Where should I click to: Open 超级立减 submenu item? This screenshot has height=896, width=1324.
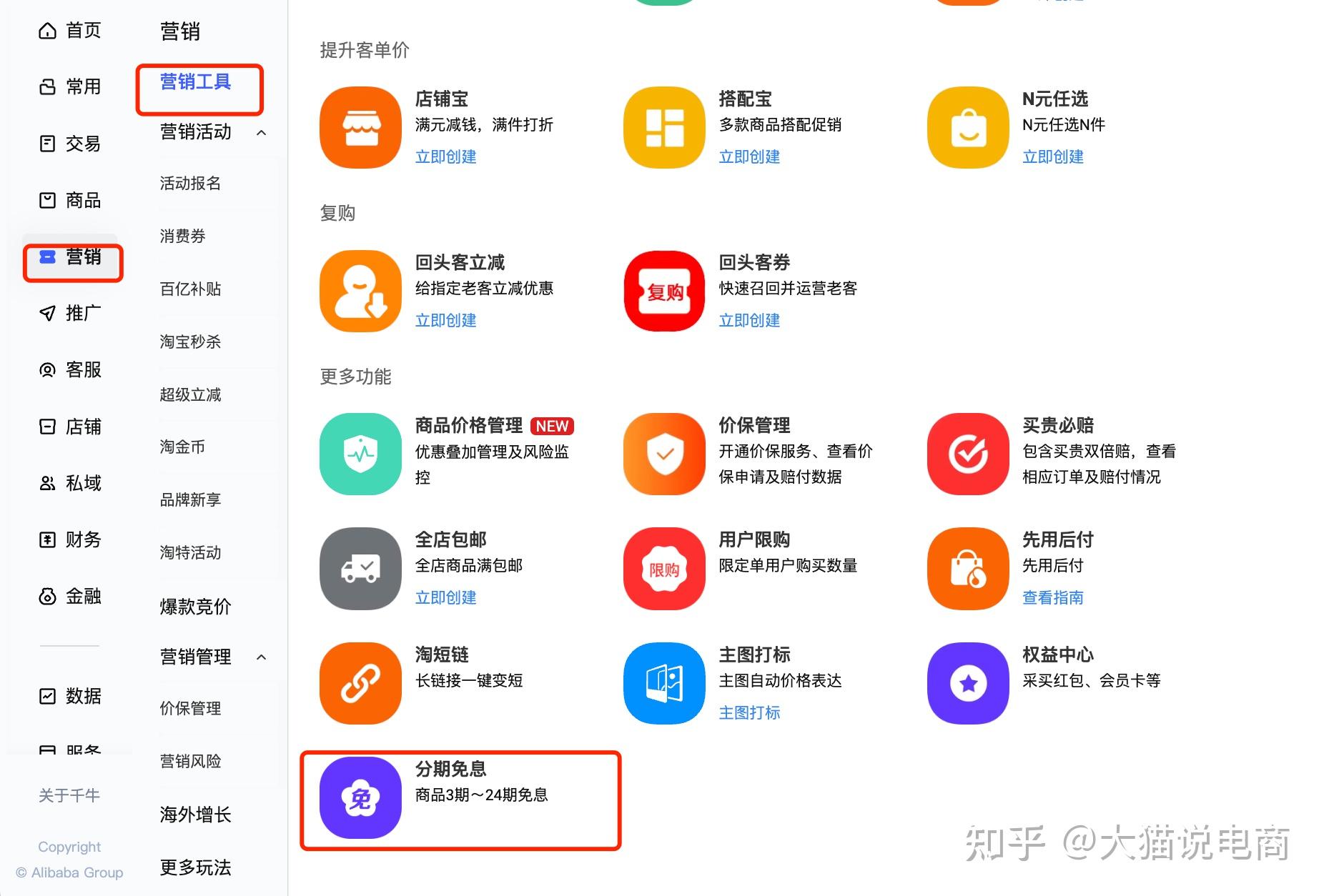[190, 394]
